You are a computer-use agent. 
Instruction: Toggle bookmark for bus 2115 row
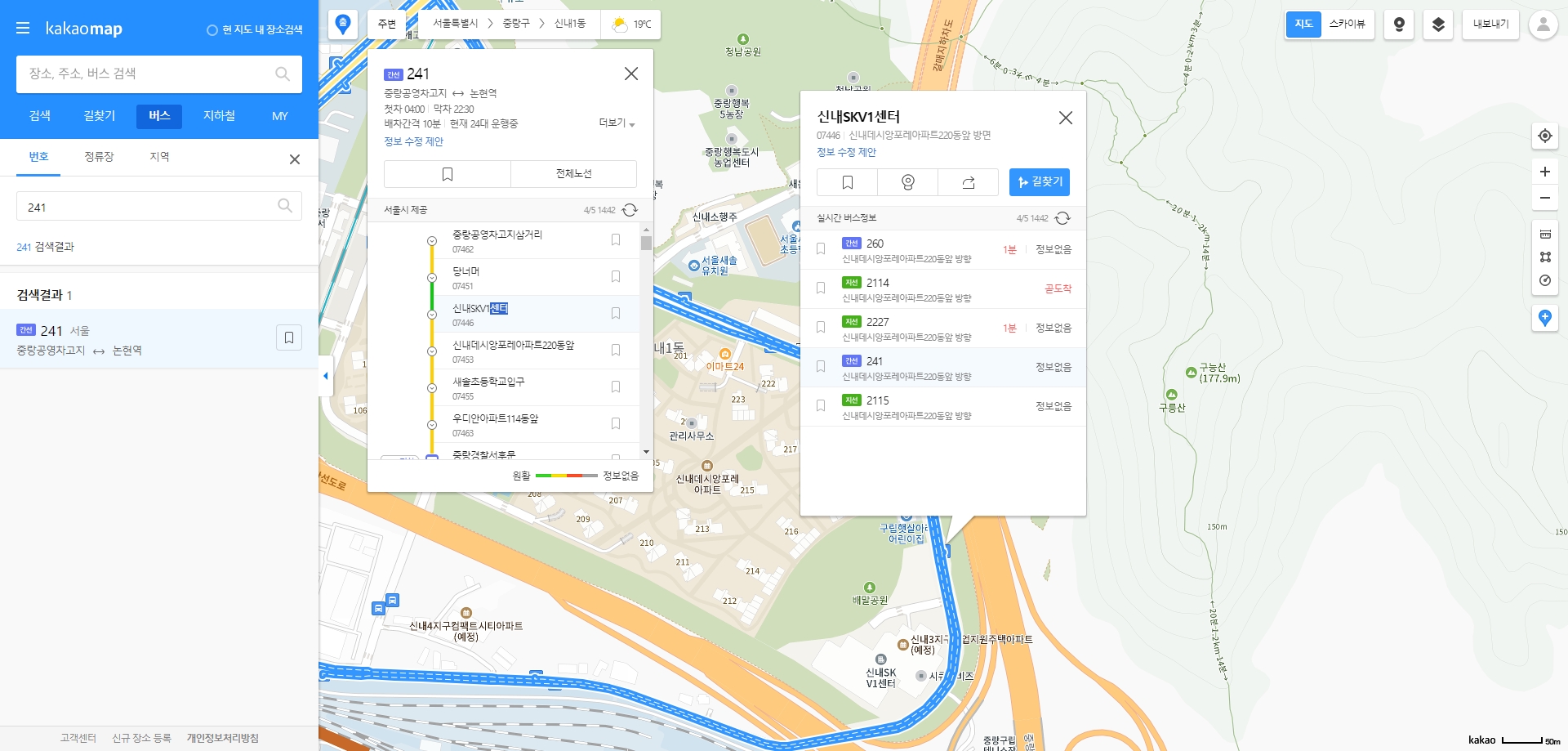click(x=821, y=405)
